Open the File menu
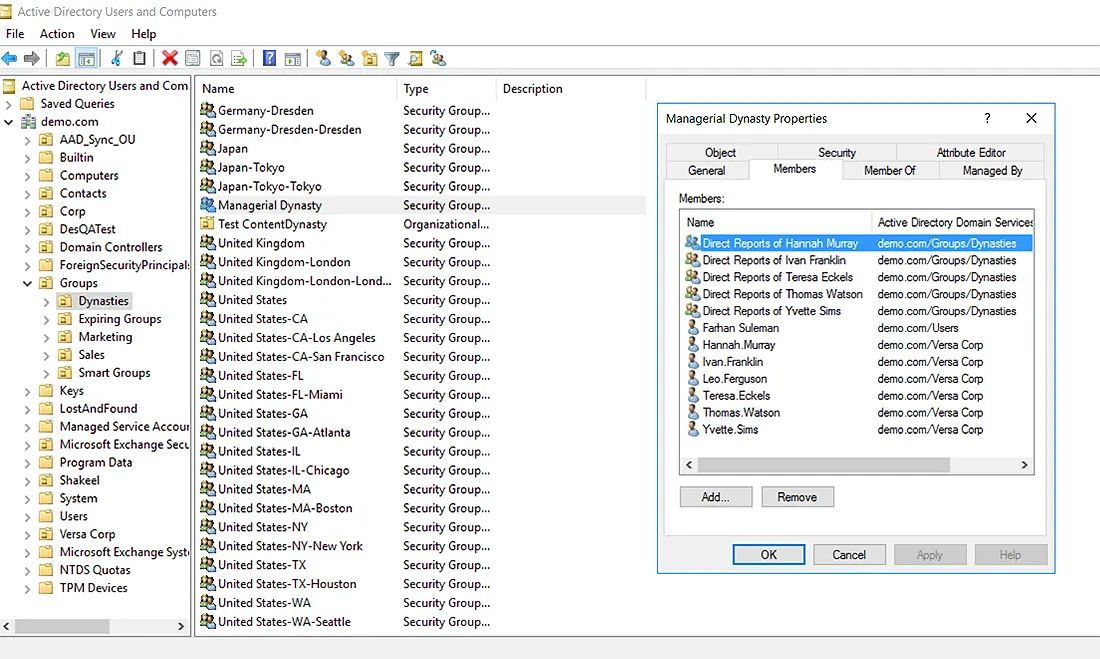1100x659 pixels. coord(15,34)
